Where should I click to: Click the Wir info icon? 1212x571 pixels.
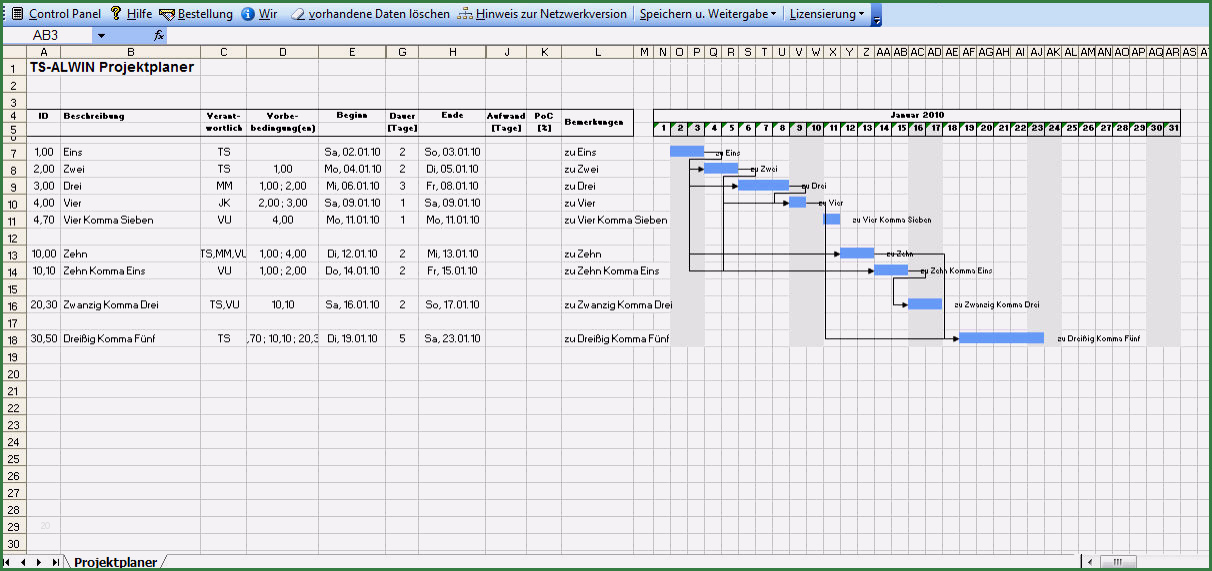click(247, 14)
